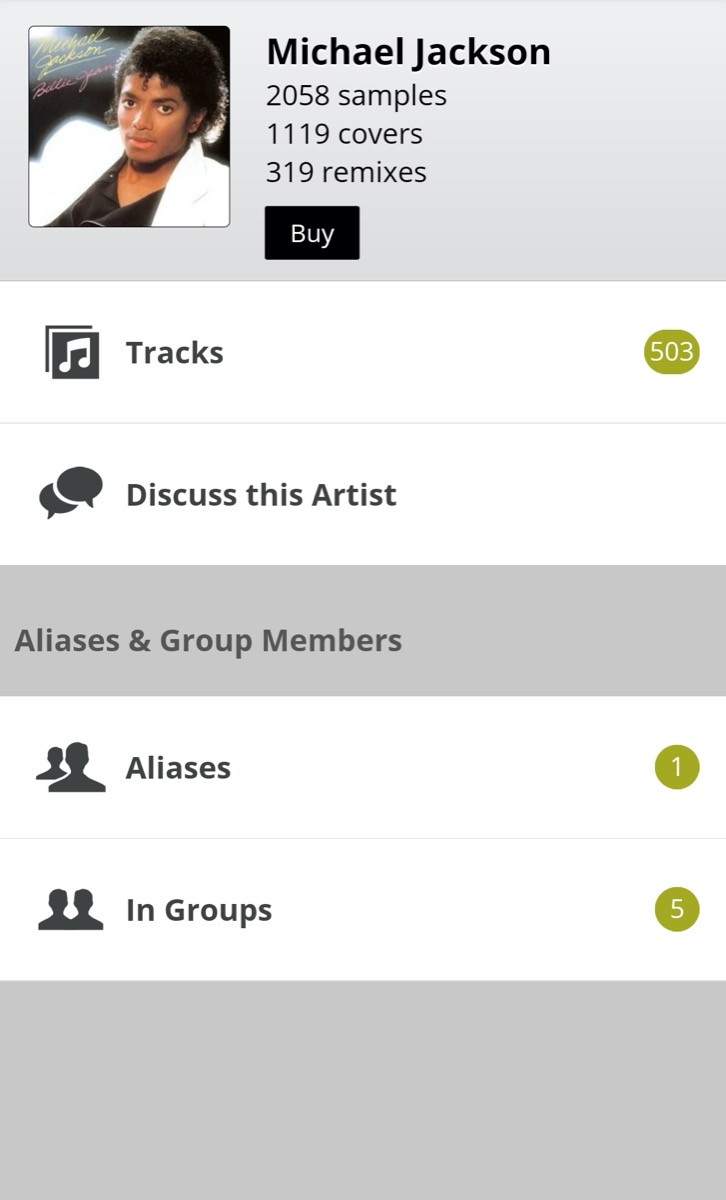Tap the Aliases count badge showing 1
The width and height of the screenshot is (726, 1200).
(x=677, y=768)
